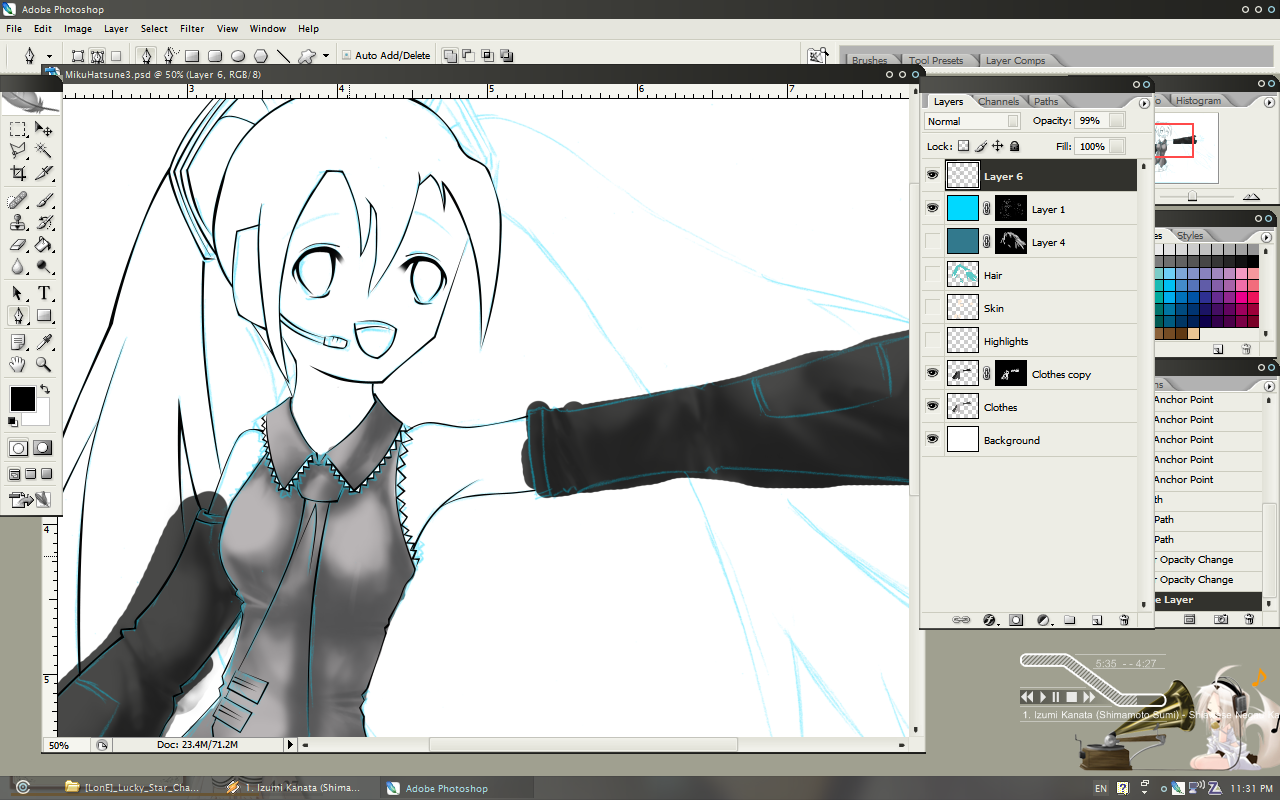Select the Move tool
The width and height of the screenshot is (1280, 800).
tap(44, 129)
